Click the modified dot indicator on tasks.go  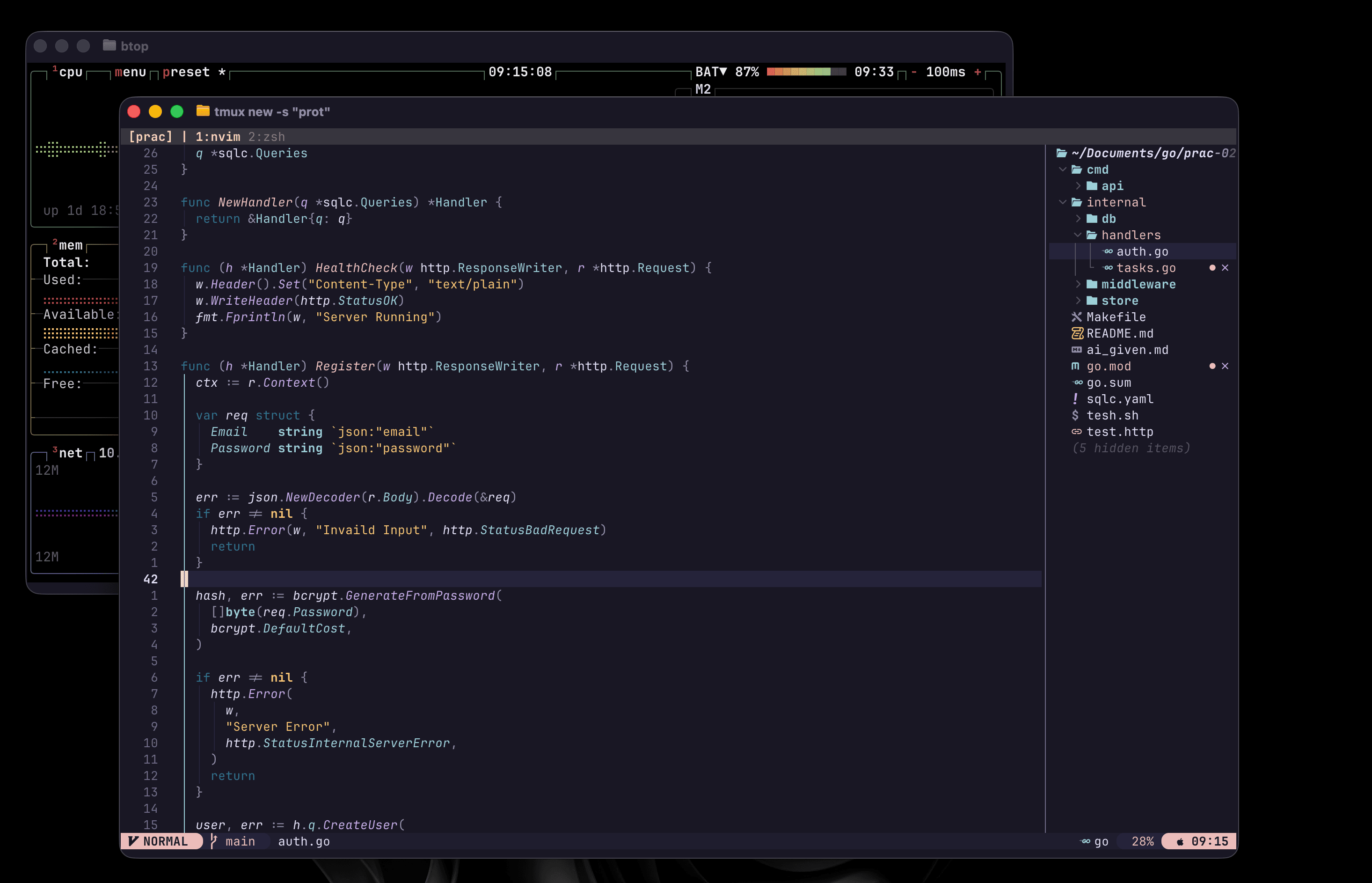[x=1213, y=268]
